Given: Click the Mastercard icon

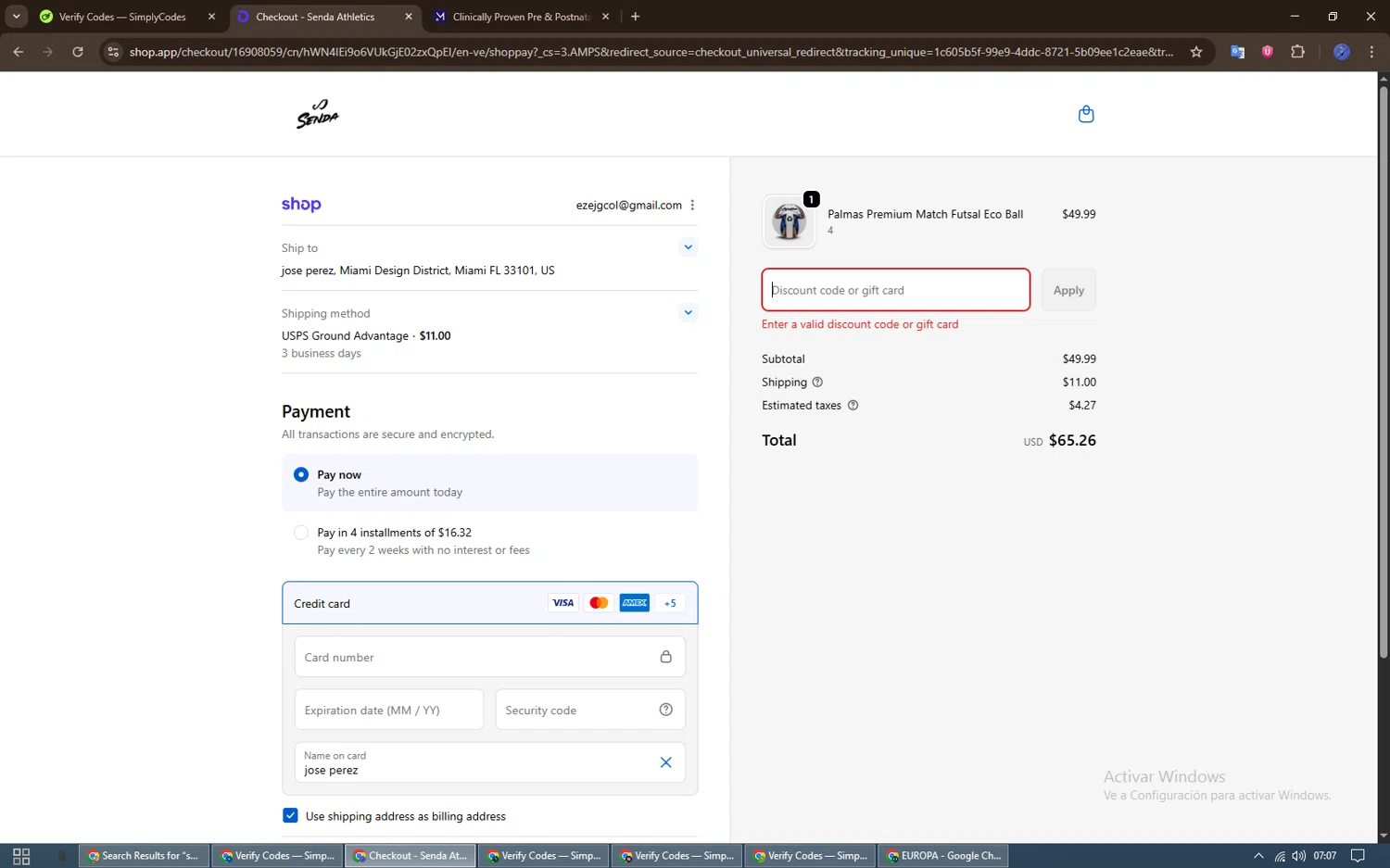Looking at the screenshot, I should click(x=599, y=603).
